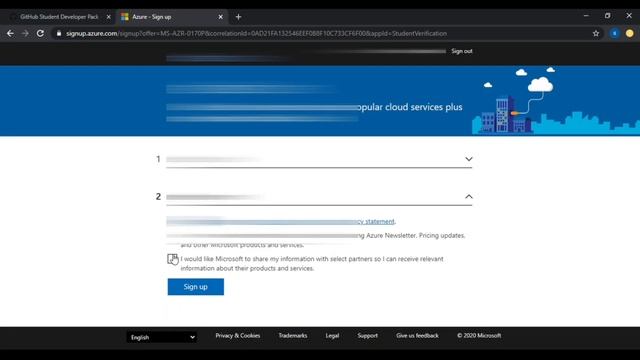Click the yellow extension icon in toolbar
The image size is (640, 360).
coord(629,33)
